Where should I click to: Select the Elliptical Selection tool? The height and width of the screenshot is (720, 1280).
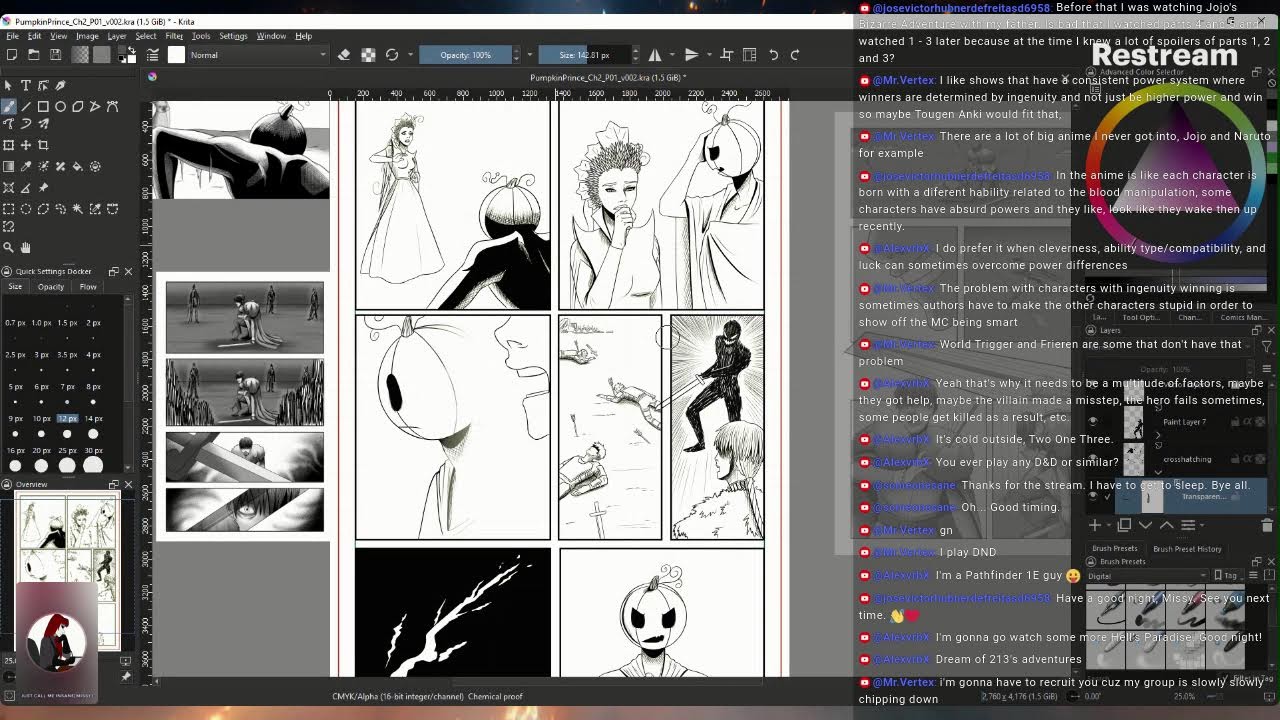point(26,208)
